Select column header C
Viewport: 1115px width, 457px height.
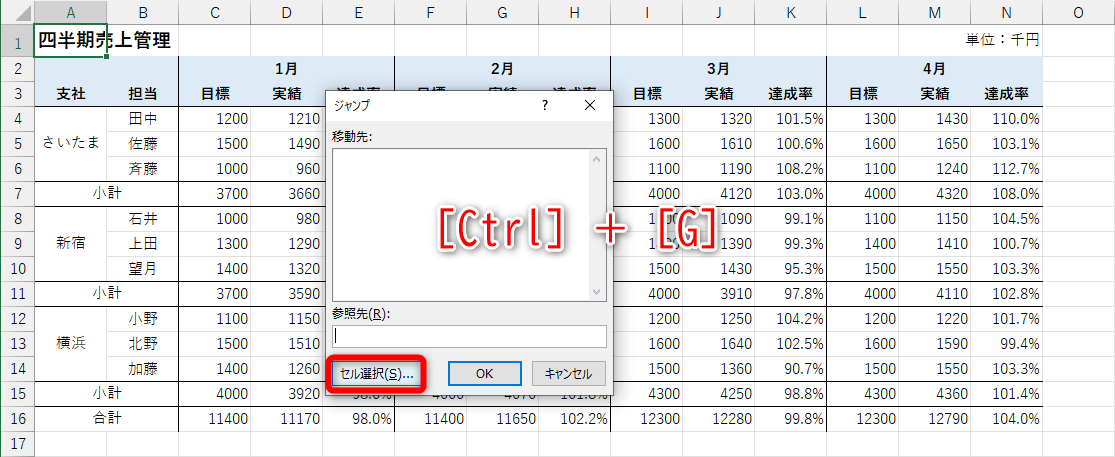(x=215, y=11)
